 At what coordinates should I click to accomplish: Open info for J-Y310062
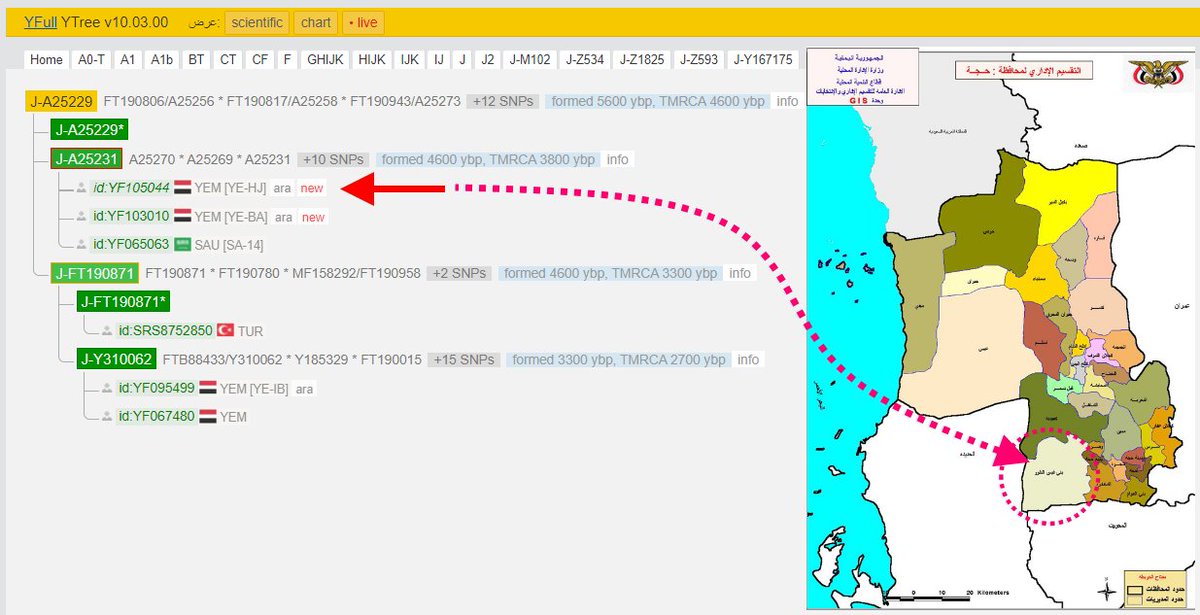(x=748, y=359)
